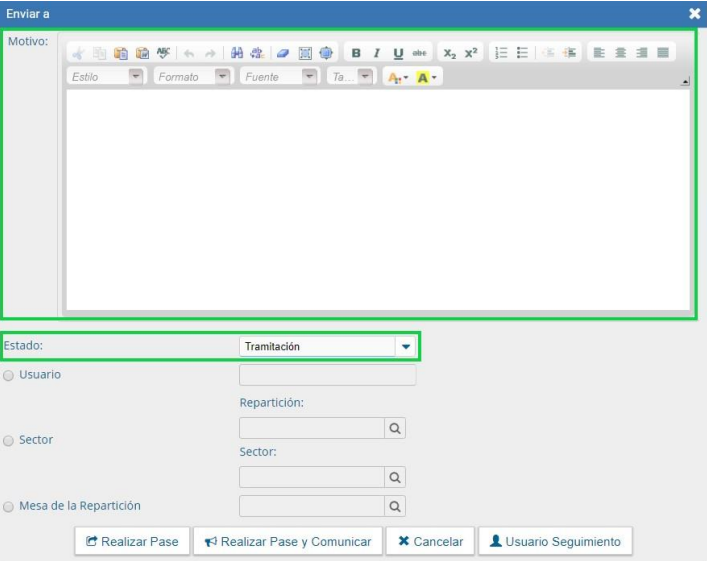707x561 pixels.
Task: Click inside the Motivo text area
Action: pos(377,200)
